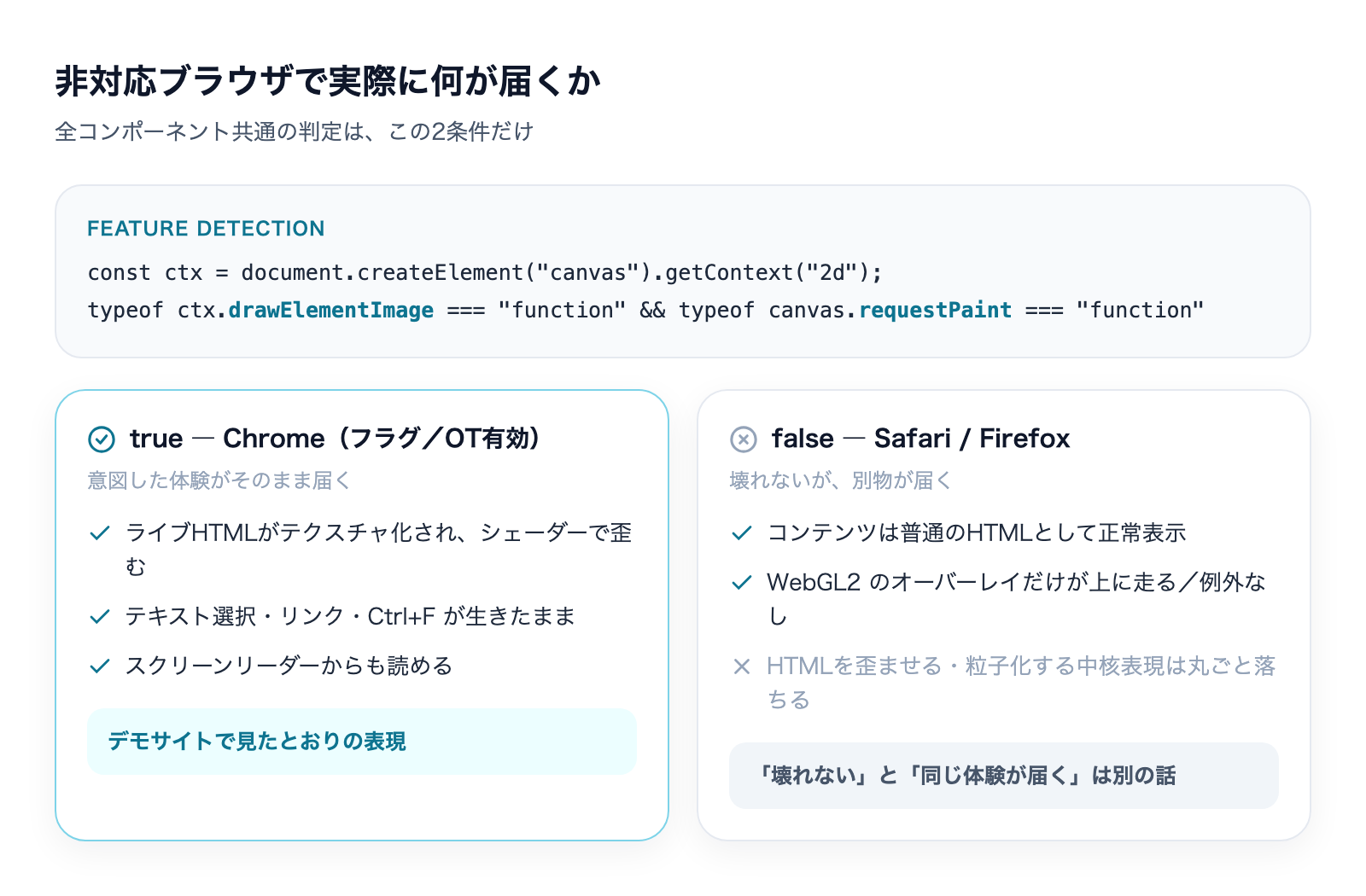Click the circled check icon beside 'true'
1366x896 pixels.
point(102,439)
